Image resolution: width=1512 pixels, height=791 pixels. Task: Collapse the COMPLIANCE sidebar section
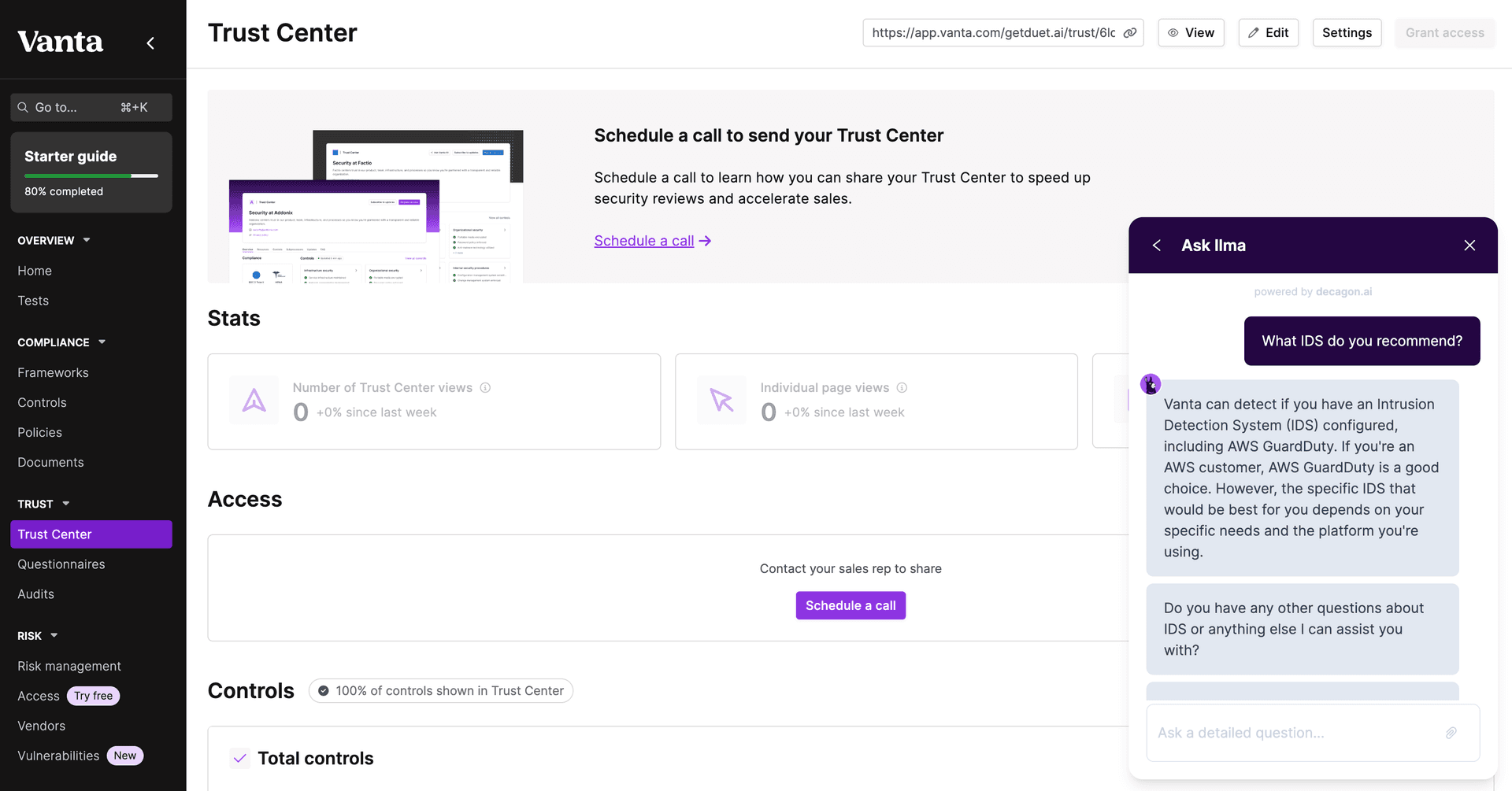[x=102, y=342]
